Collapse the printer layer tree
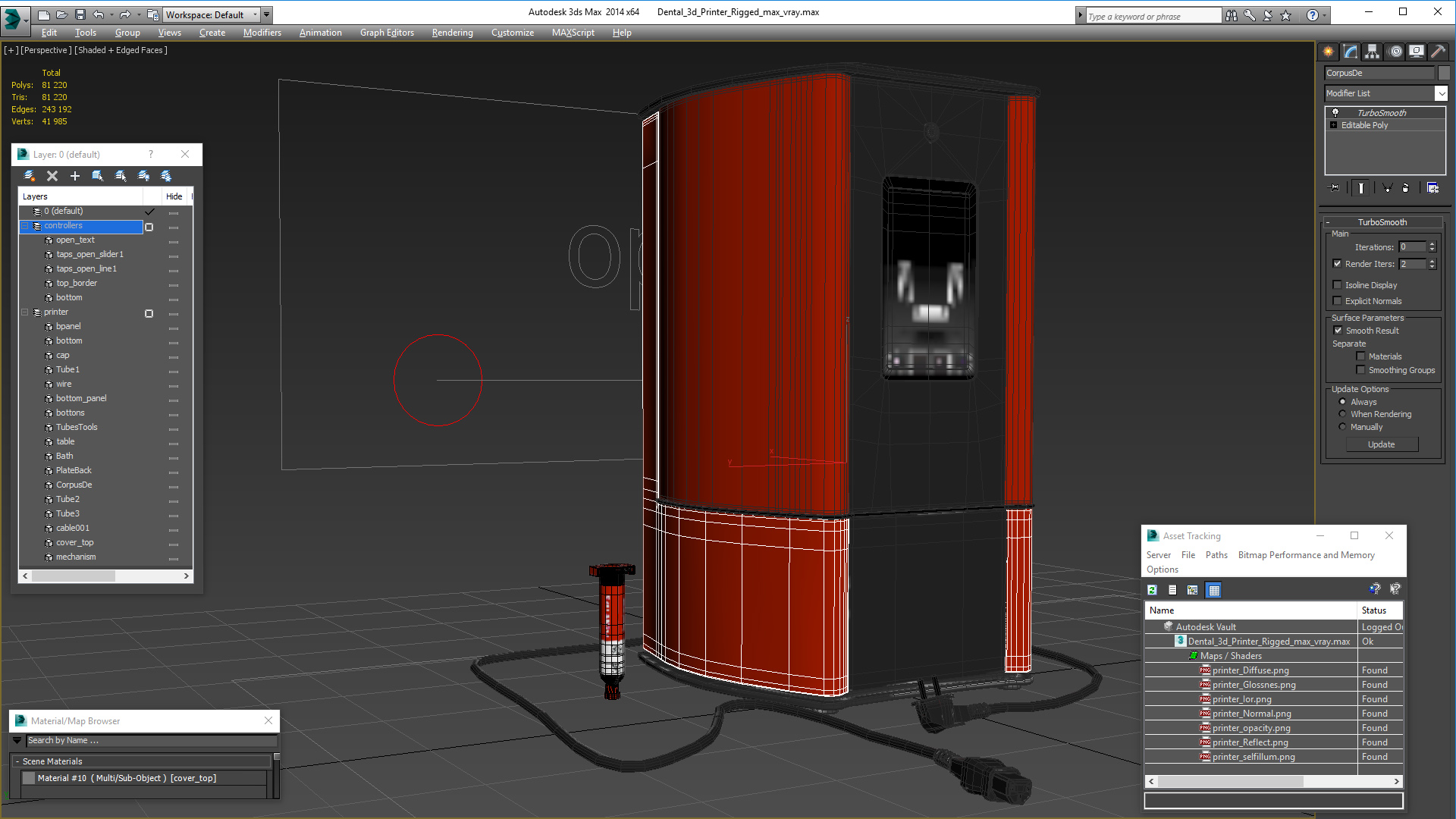The height and width of the screenshot is (819, 1456). tap(25, 312)
